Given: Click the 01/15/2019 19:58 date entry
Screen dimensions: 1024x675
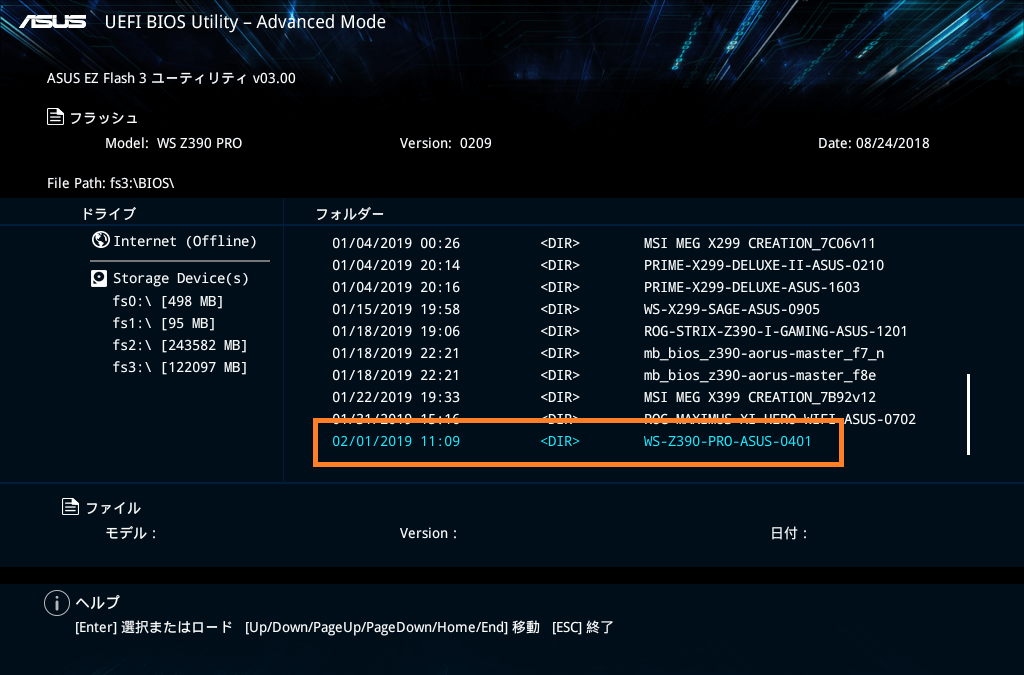Looking at the screenshot, I should (396, 309).
